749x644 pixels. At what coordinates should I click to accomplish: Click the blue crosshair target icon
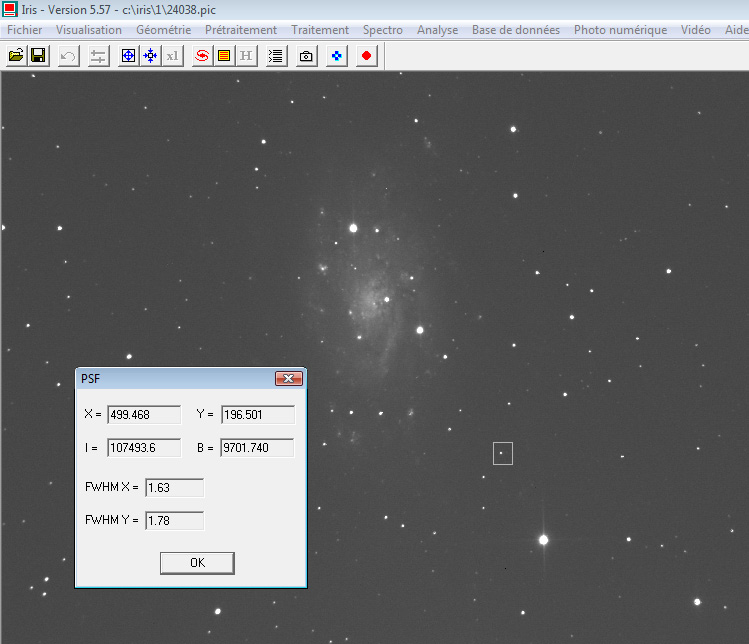(128, 56)
